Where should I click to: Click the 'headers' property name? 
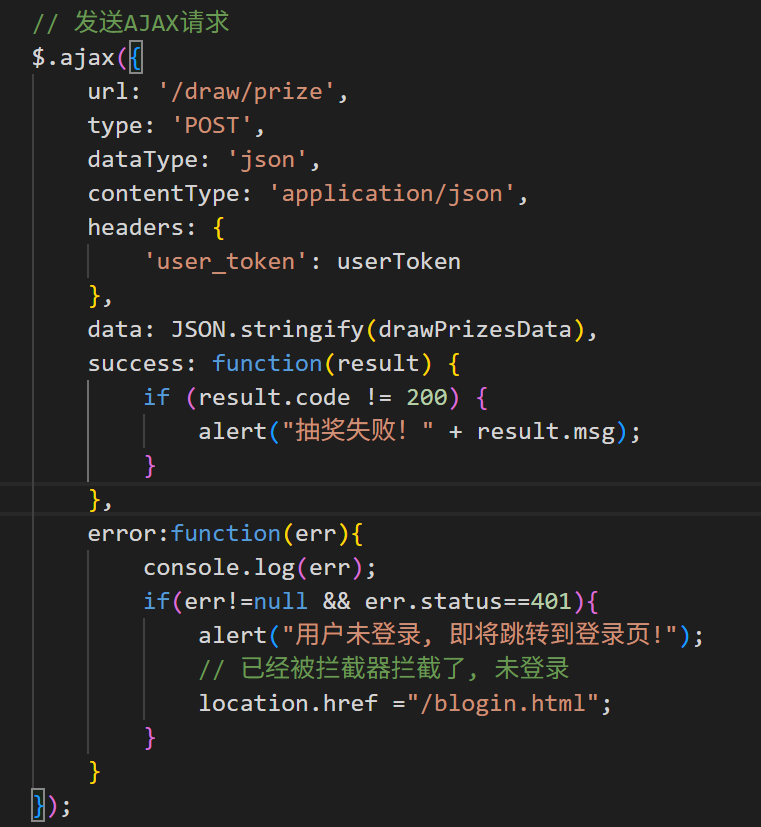point(136,227)
